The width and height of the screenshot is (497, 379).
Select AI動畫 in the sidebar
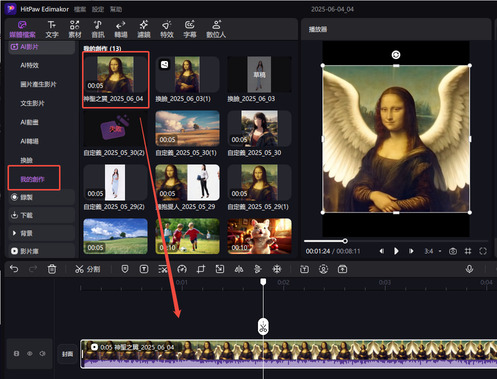(29, 122)
